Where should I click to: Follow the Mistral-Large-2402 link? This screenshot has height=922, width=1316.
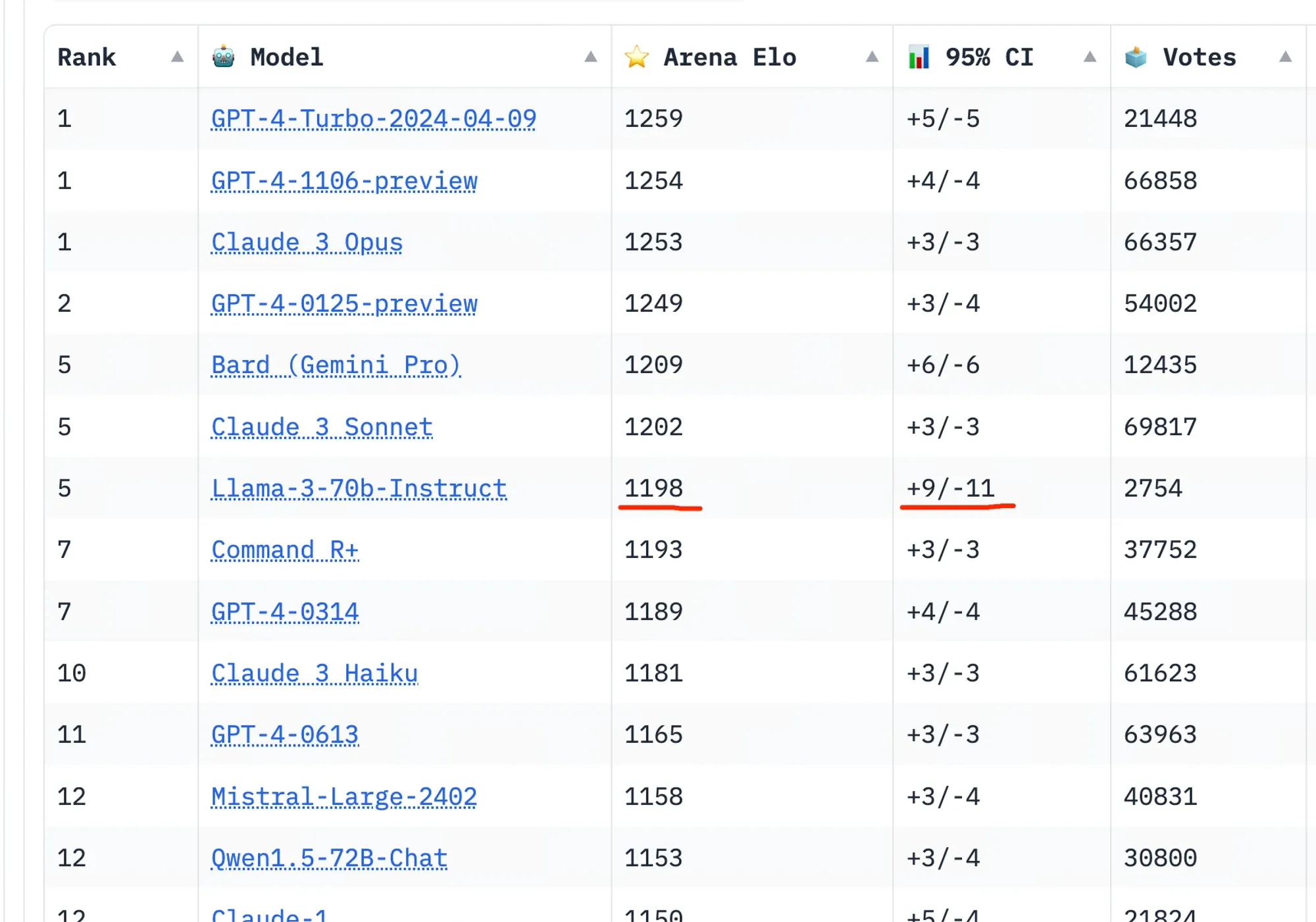(x=343, y=797)
